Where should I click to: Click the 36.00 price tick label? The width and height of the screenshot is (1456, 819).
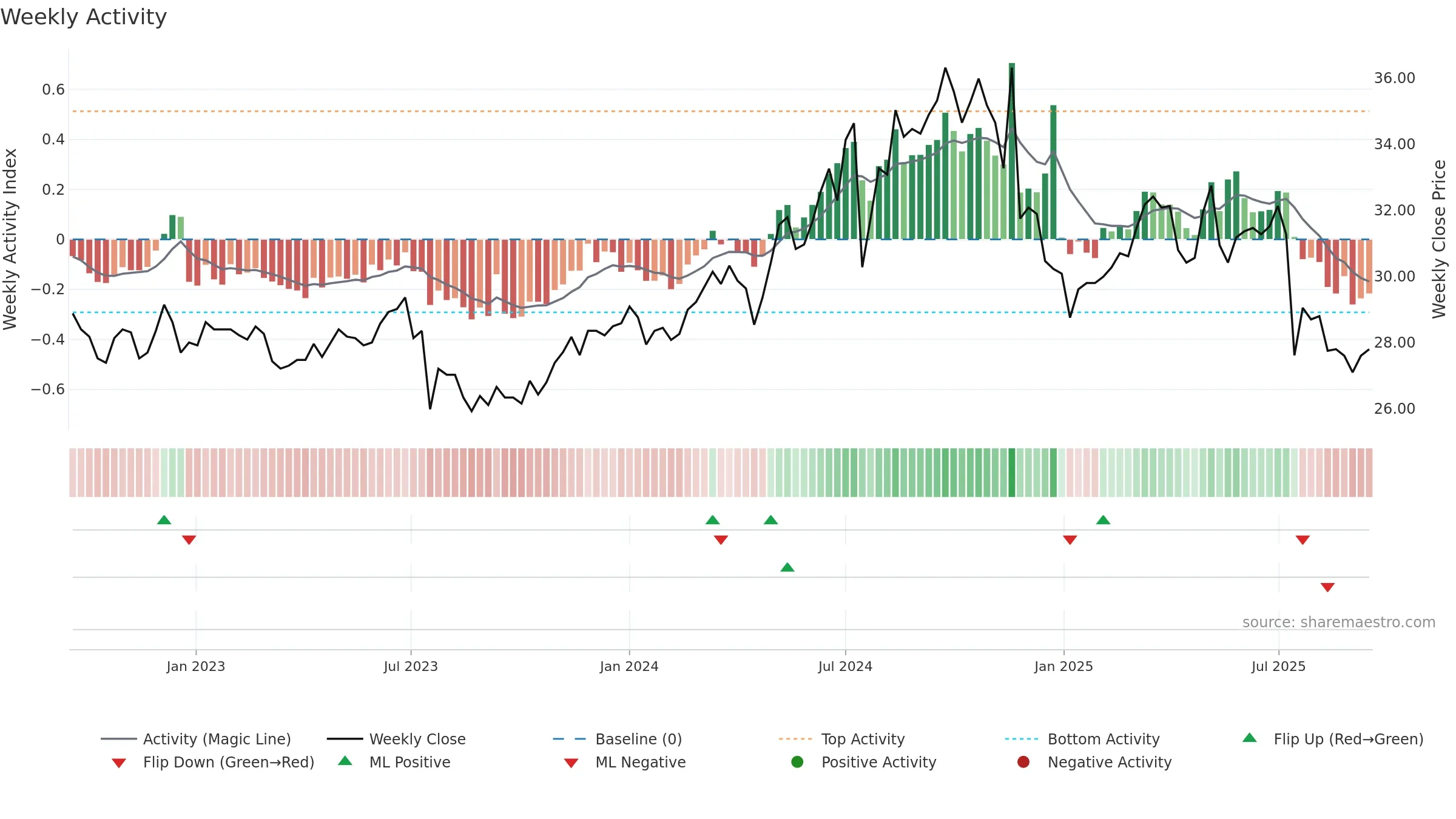[1395, 78]
